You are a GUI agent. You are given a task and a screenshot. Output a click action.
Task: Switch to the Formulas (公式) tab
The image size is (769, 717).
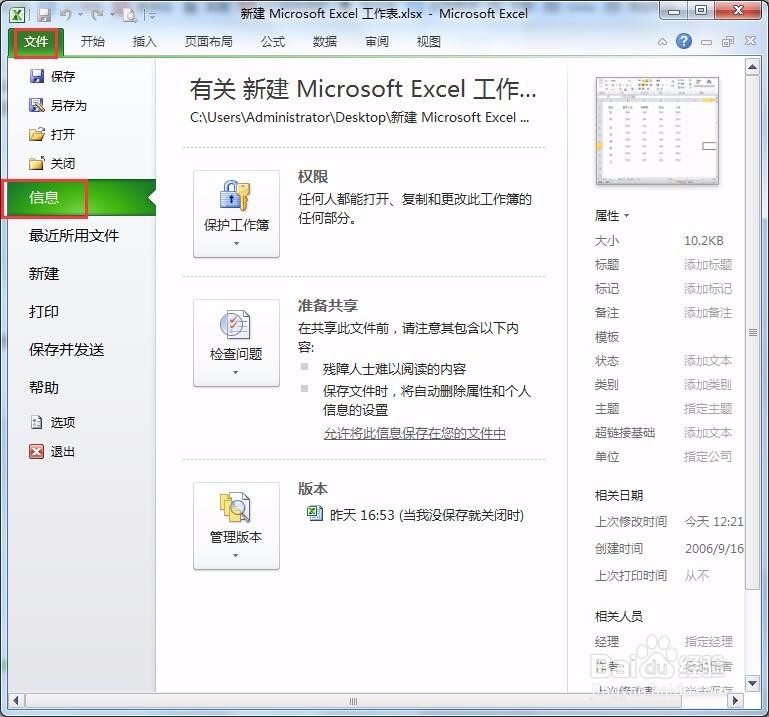(273, 42)
